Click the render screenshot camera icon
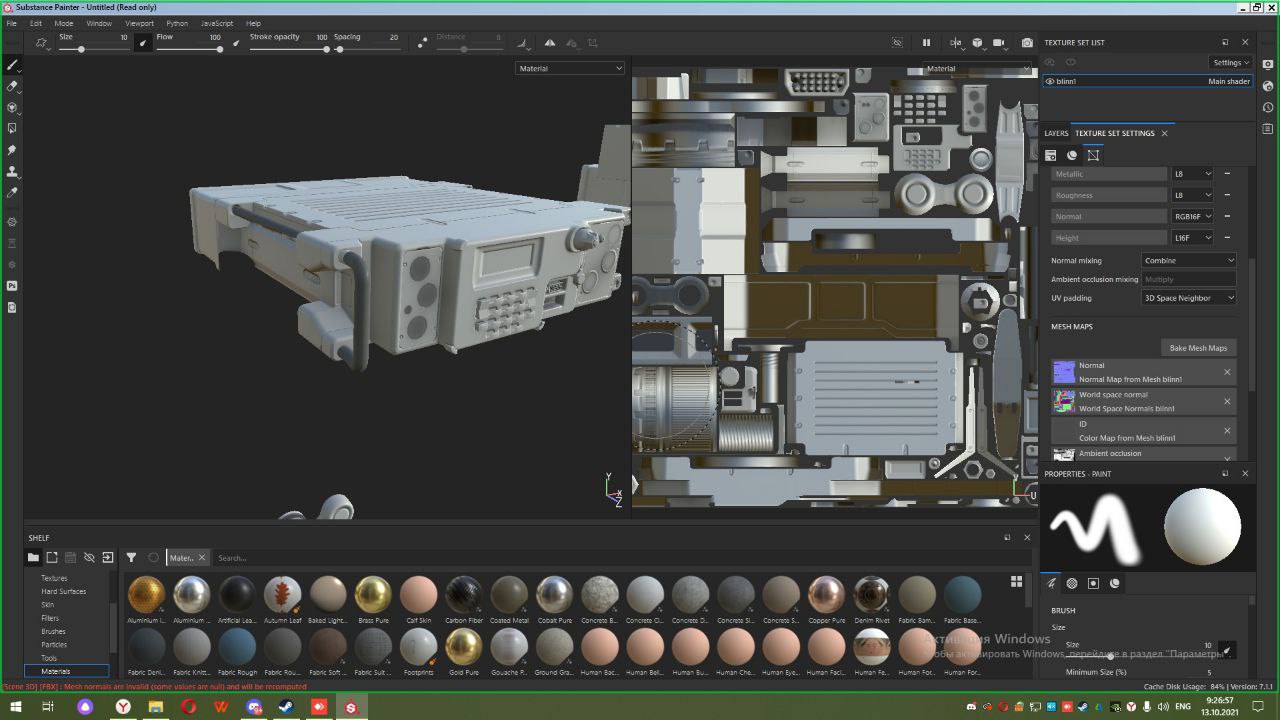The width and height of the screenshot is (1280, 720). click(1027, 43)
